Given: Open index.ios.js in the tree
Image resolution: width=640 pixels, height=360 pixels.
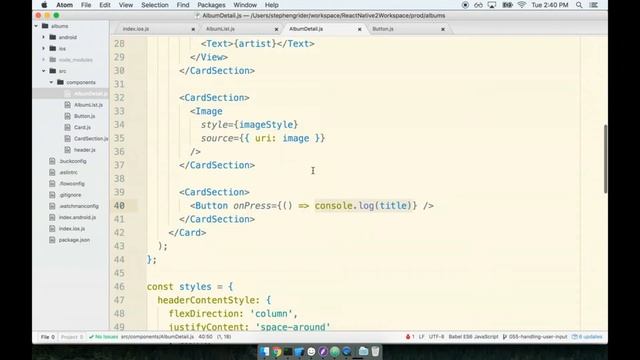Looking at the screenshot, I should [x=72, y=229].
